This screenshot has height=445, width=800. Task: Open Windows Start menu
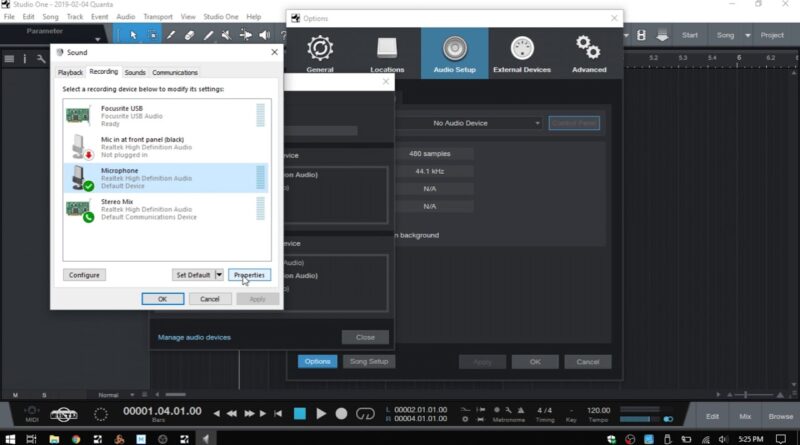coord(10,439)
